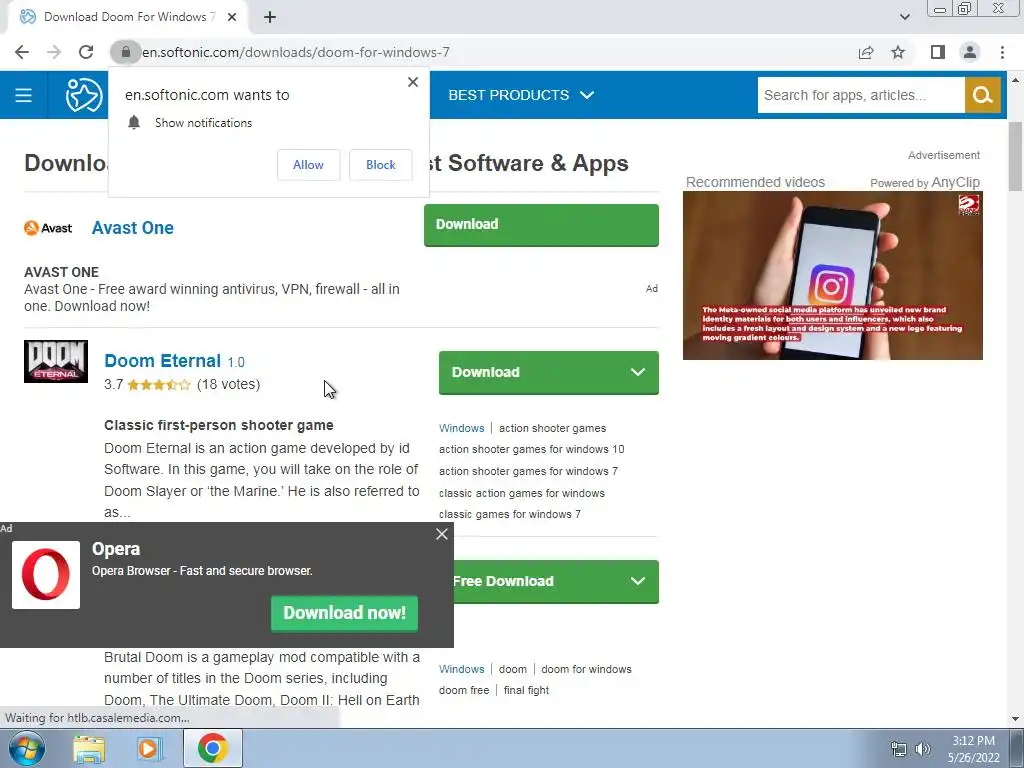Download Avast One
Viewport: 1024px width, 768px height.
click(541, 225)
